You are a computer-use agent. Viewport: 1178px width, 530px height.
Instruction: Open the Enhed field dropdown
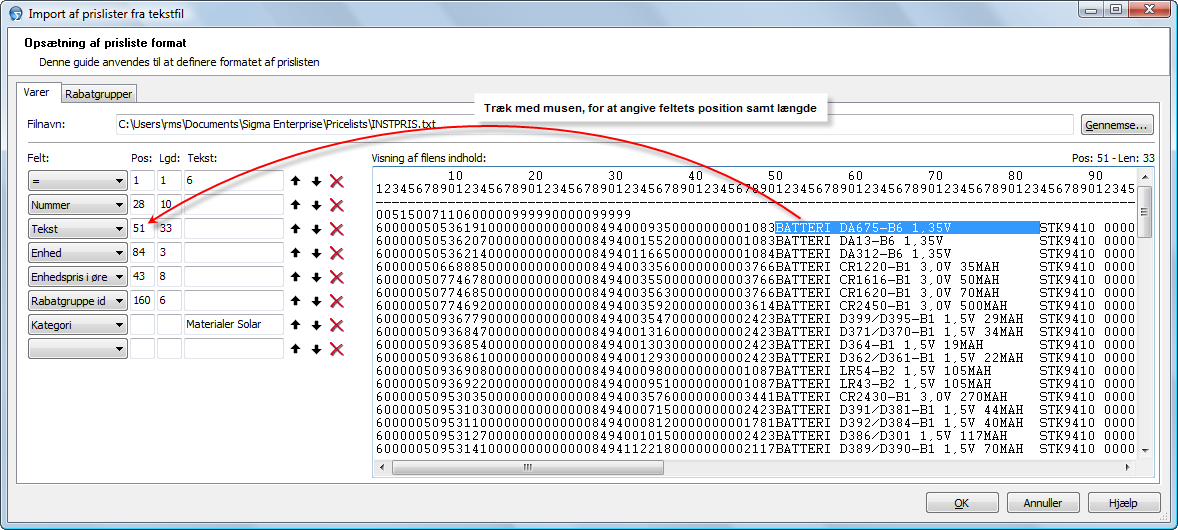pyautogui.click(x=77, y=253)
